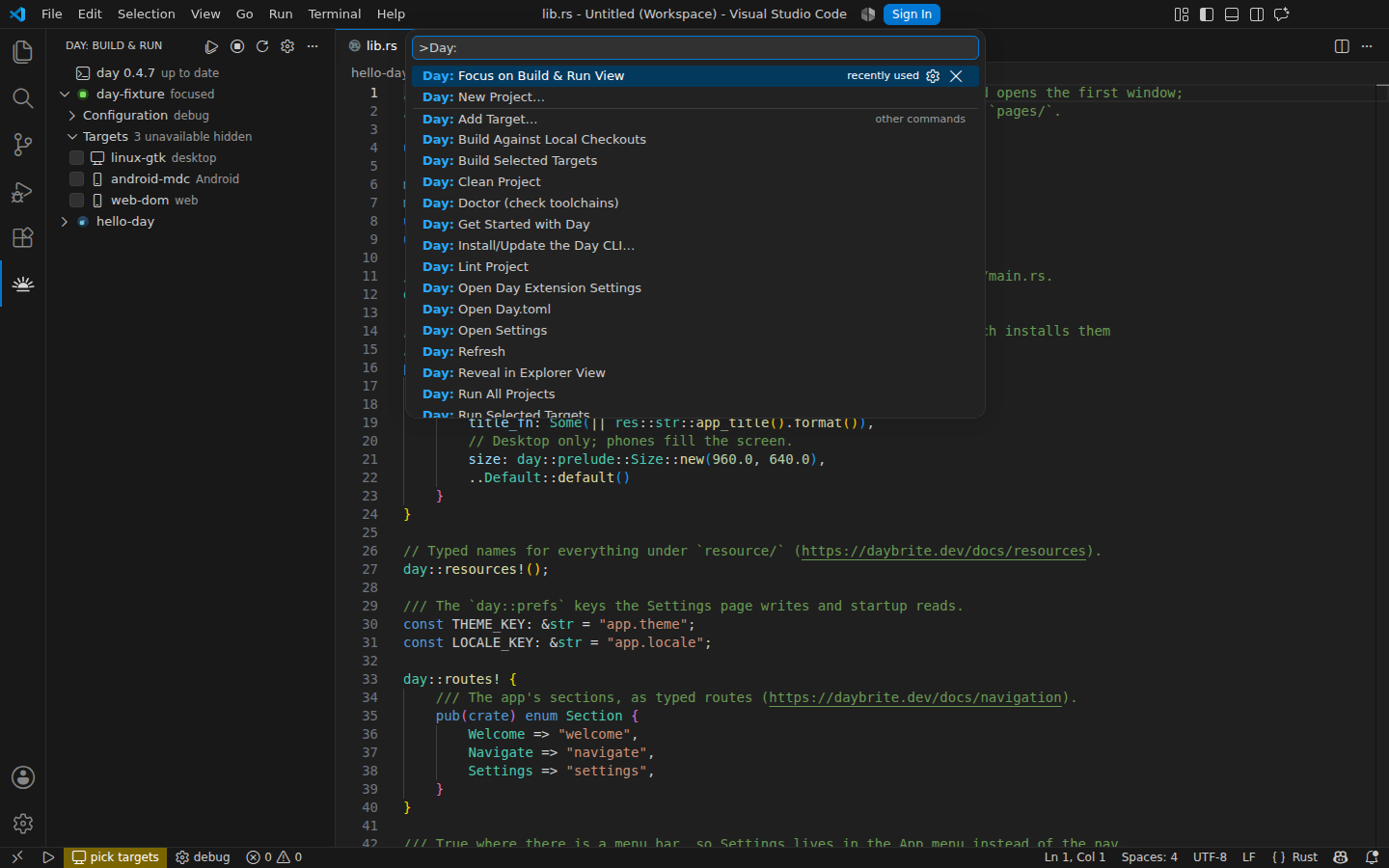This screenshot has width=1389, height=868.
Task: Open editor more actions ellipsis
Action: pyautogui.click(x=1367, y=46)
